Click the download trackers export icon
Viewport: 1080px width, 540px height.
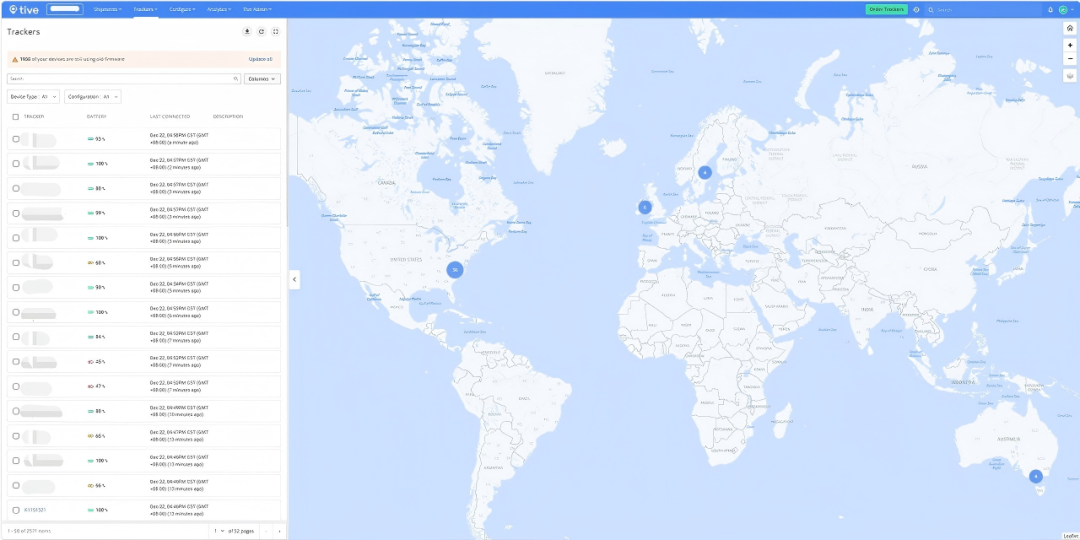(x=247, y=32)
